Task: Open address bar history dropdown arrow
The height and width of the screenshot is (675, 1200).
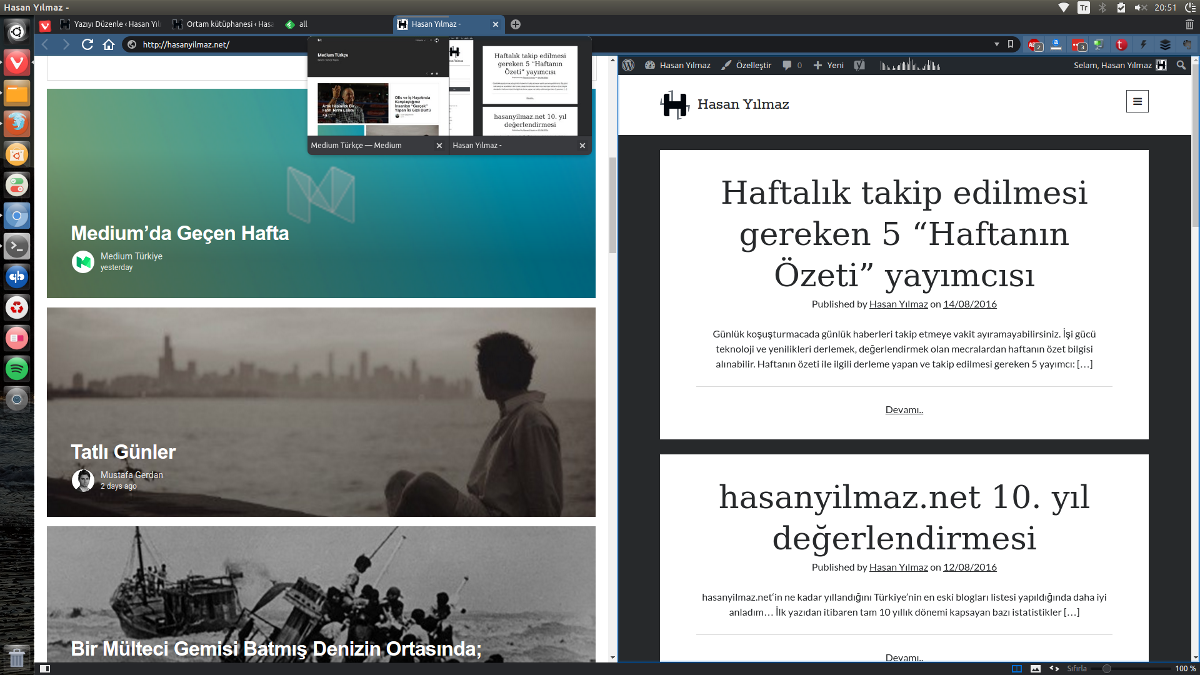Action: [996, 44]
